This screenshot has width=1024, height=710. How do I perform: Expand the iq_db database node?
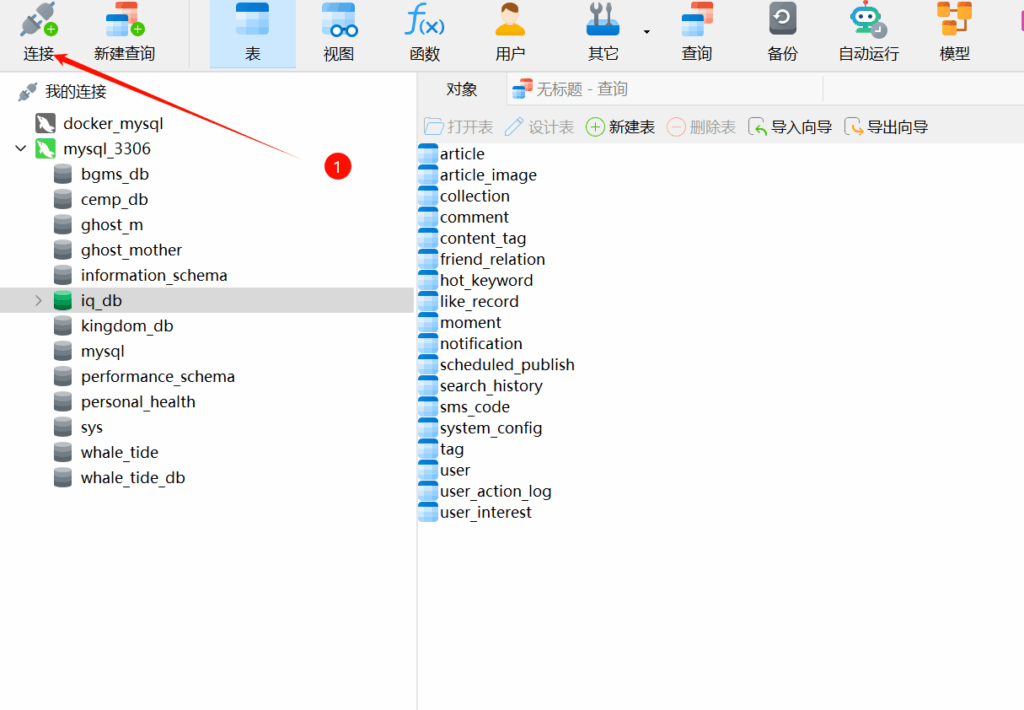39,300
